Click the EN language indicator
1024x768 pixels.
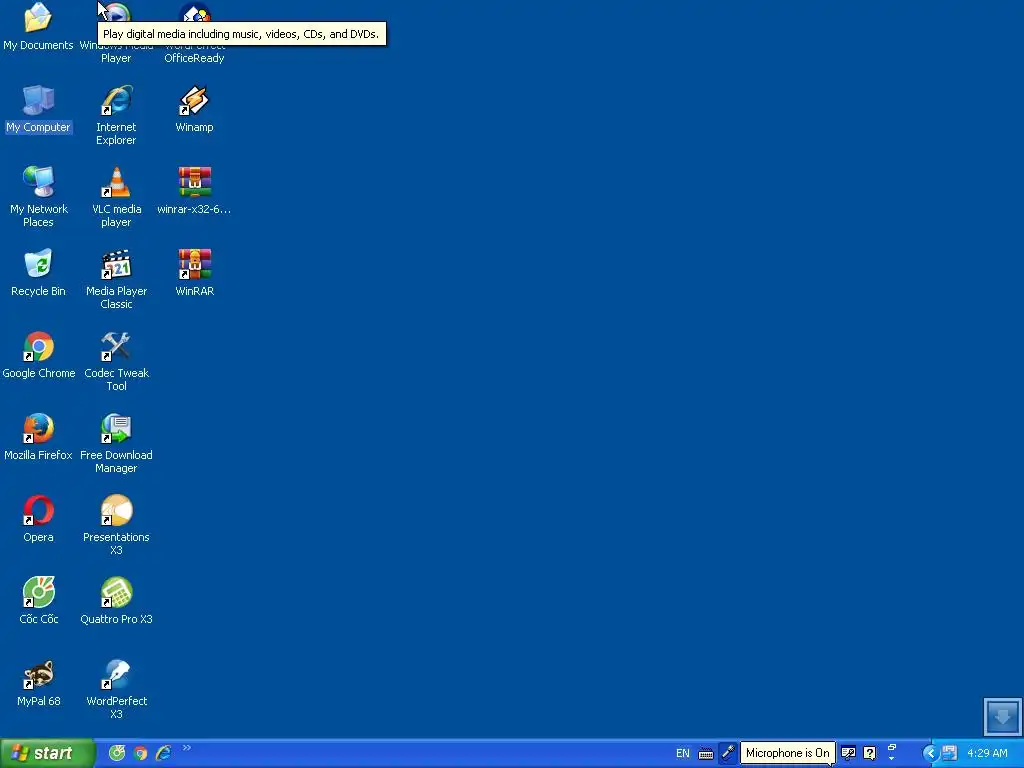pyautogui.click(x=682, y=753)
